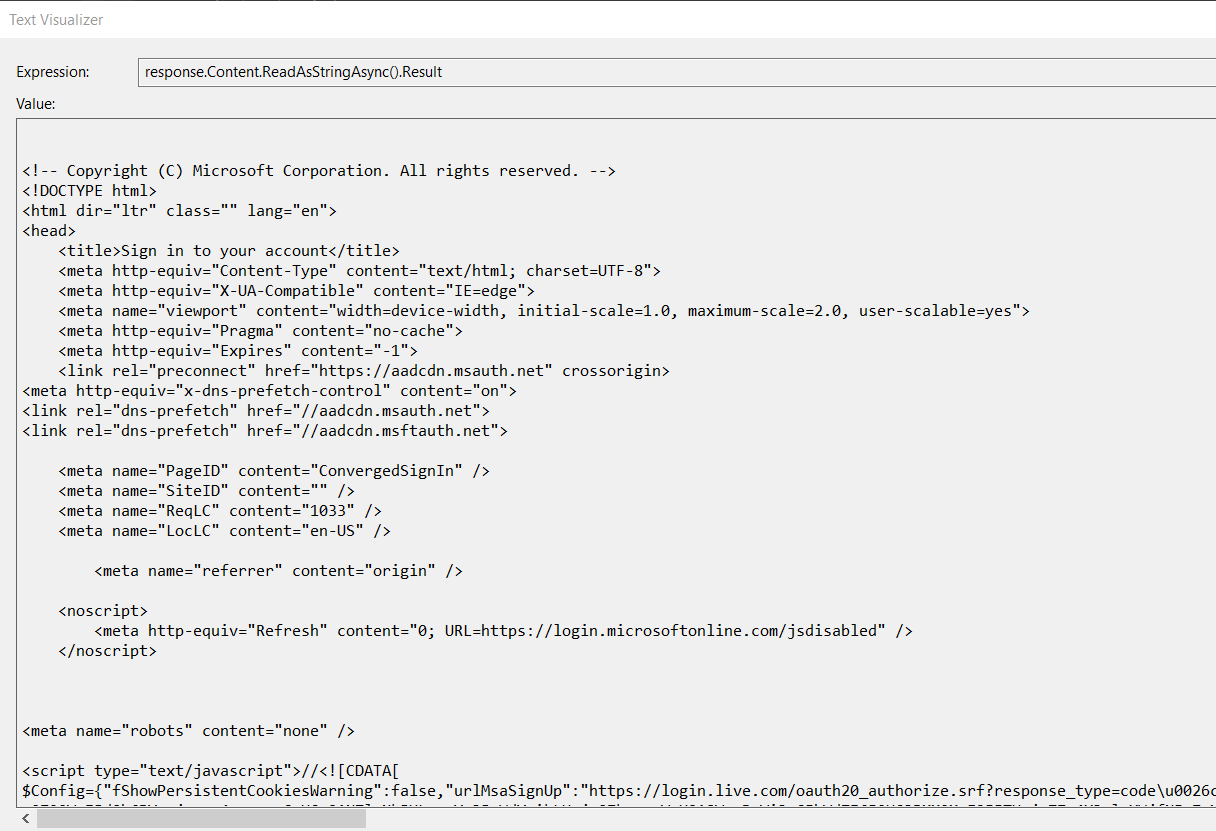Screen dimensions: 1216x831
Task: Click the login.microsoftonline.com jsdisabled URL text
Action: [683, 631]
